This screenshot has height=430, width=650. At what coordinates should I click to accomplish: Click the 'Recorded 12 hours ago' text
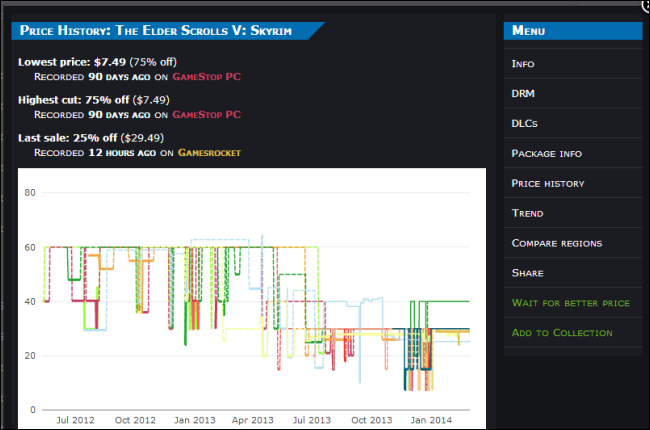[95, 153]
